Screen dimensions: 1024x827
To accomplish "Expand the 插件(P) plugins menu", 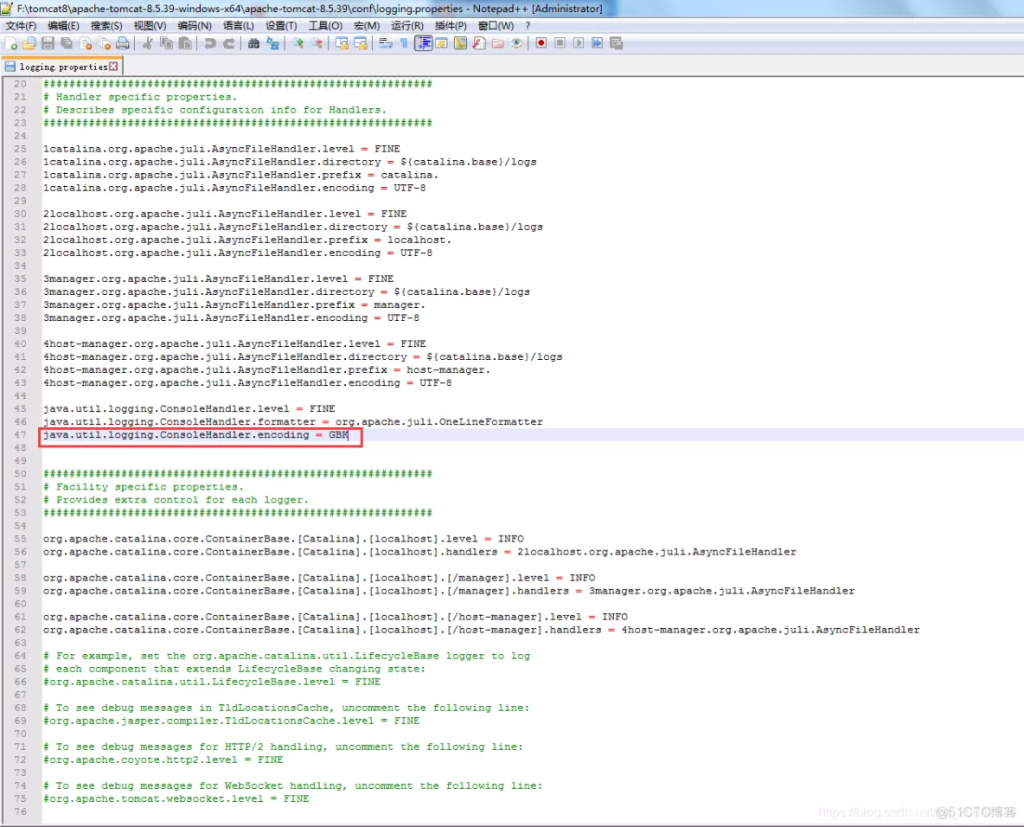I will [451, 25].
